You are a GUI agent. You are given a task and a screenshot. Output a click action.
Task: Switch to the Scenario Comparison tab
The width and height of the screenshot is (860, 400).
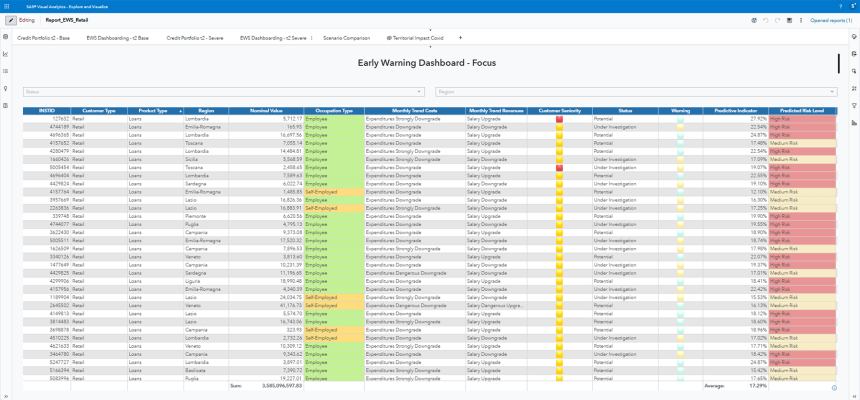346,37
